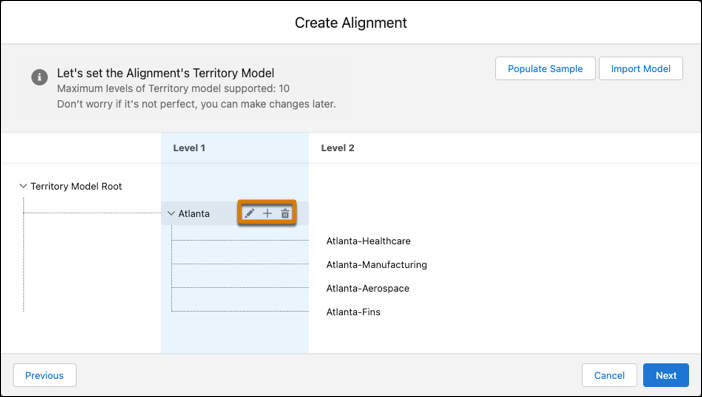Proceed with the Next button
Viewport: 702px width, 397px height.
[666, 375]
